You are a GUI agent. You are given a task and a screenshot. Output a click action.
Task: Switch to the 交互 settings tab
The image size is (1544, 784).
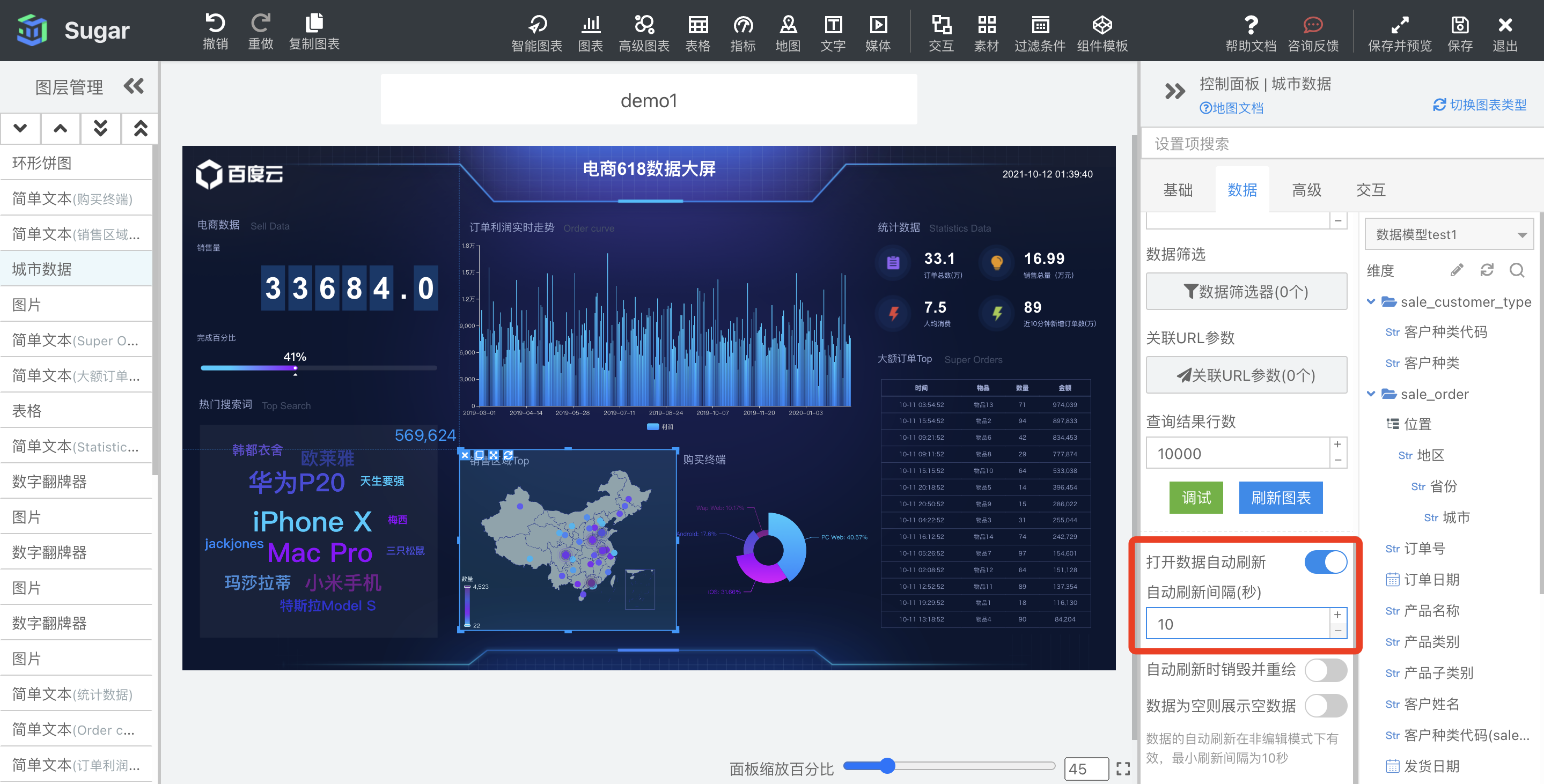(x=1371, y=189)
